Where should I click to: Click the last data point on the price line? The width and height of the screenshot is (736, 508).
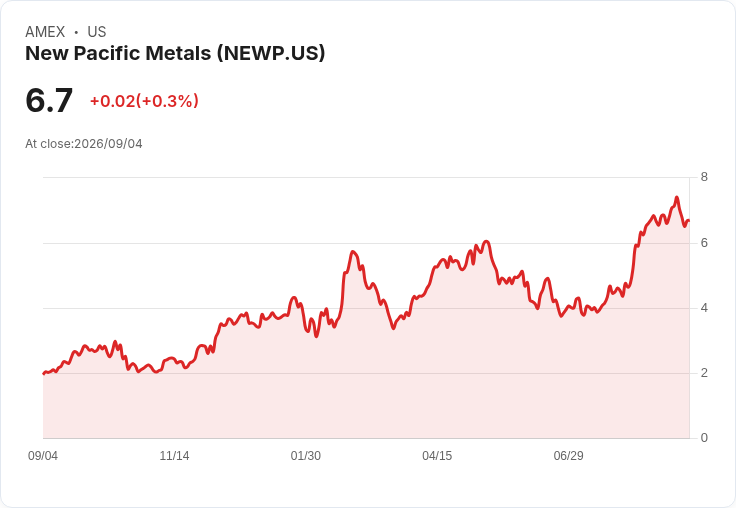[689, 220]
